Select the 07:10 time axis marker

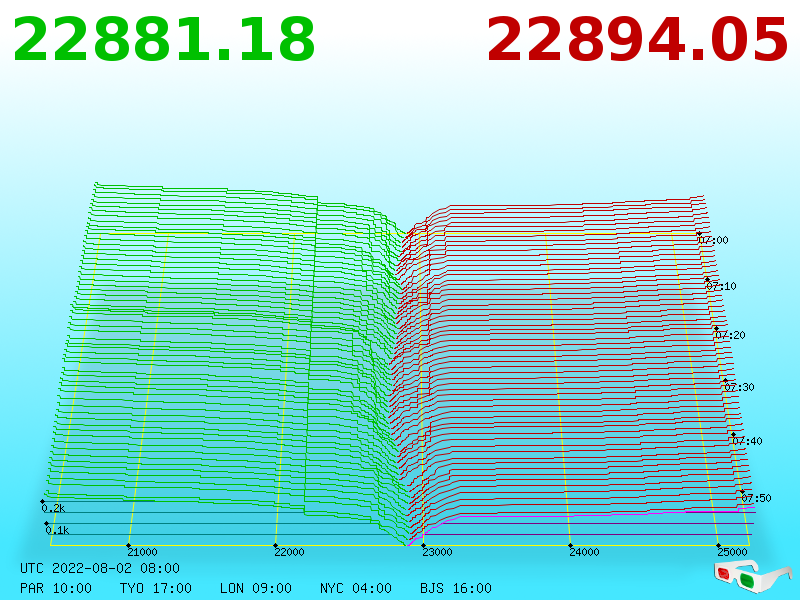pos(721,286)
